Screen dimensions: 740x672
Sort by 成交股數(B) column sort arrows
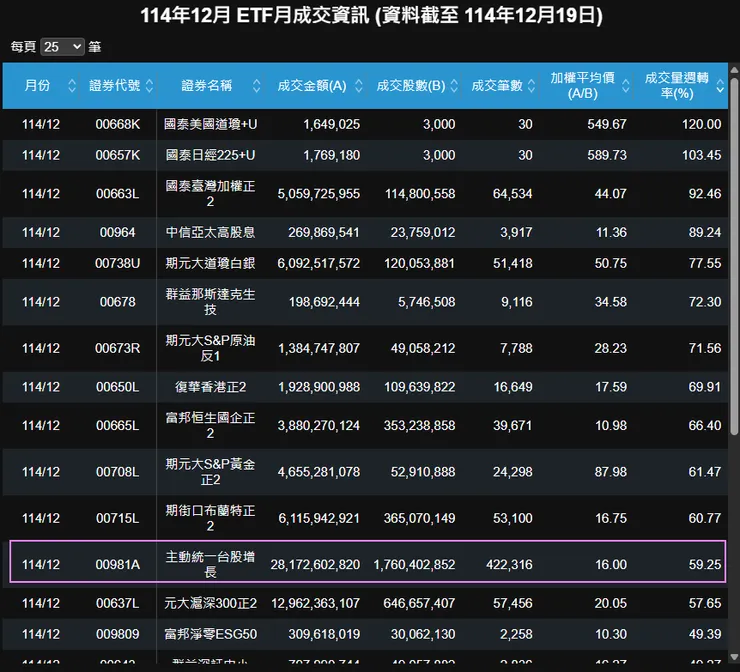coord(454,85)
